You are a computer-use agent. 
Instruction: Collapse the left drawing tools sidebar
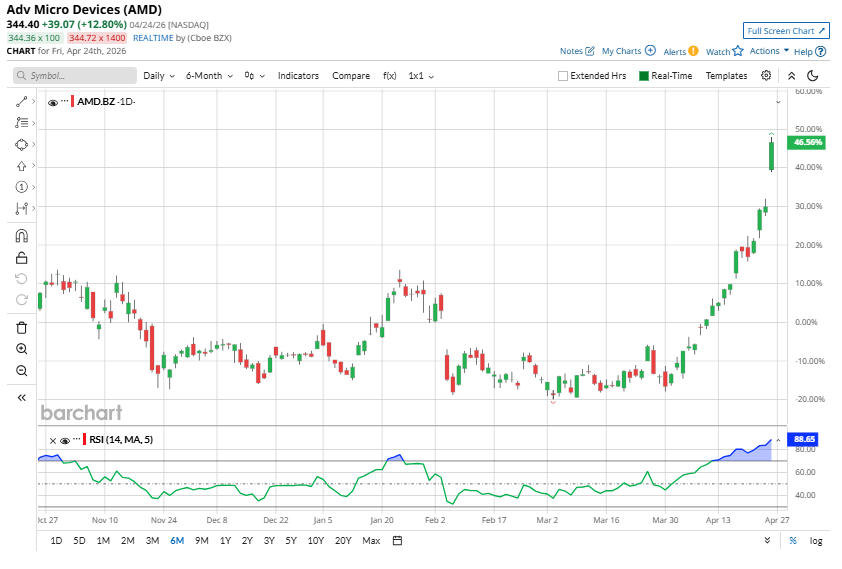(x=21, y=397)
